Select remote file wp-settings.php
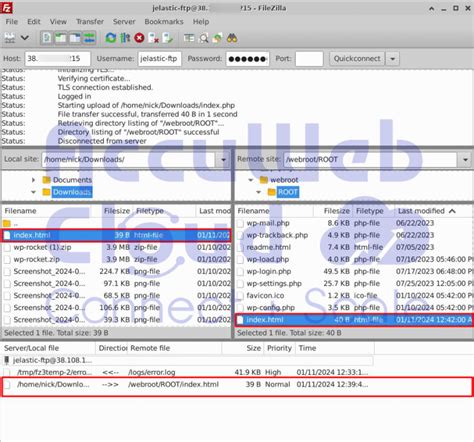The height and width of the screenshot is (442, 474). click(354, 284)
